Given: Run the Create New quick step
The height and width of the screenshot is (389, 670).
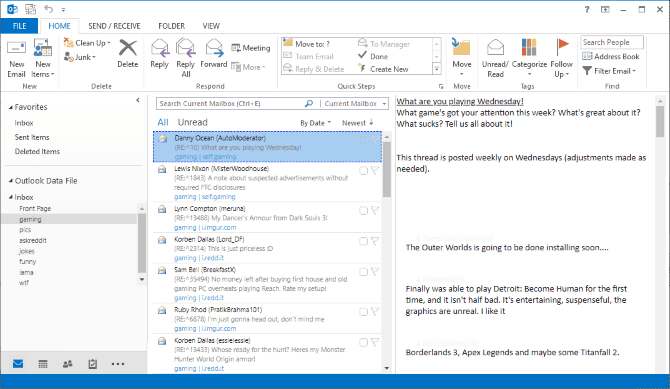Looking at the screenshot, I should 383,69.
